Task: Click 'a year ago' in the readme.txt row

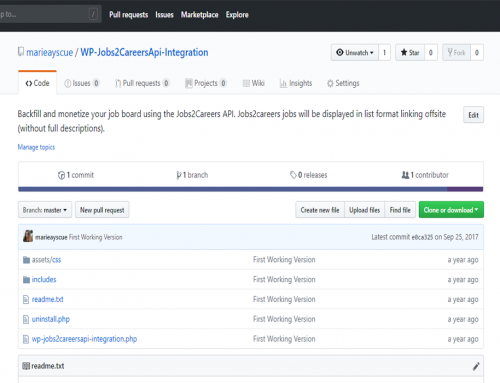Action: pyautogui.click(x=463, y=299)
